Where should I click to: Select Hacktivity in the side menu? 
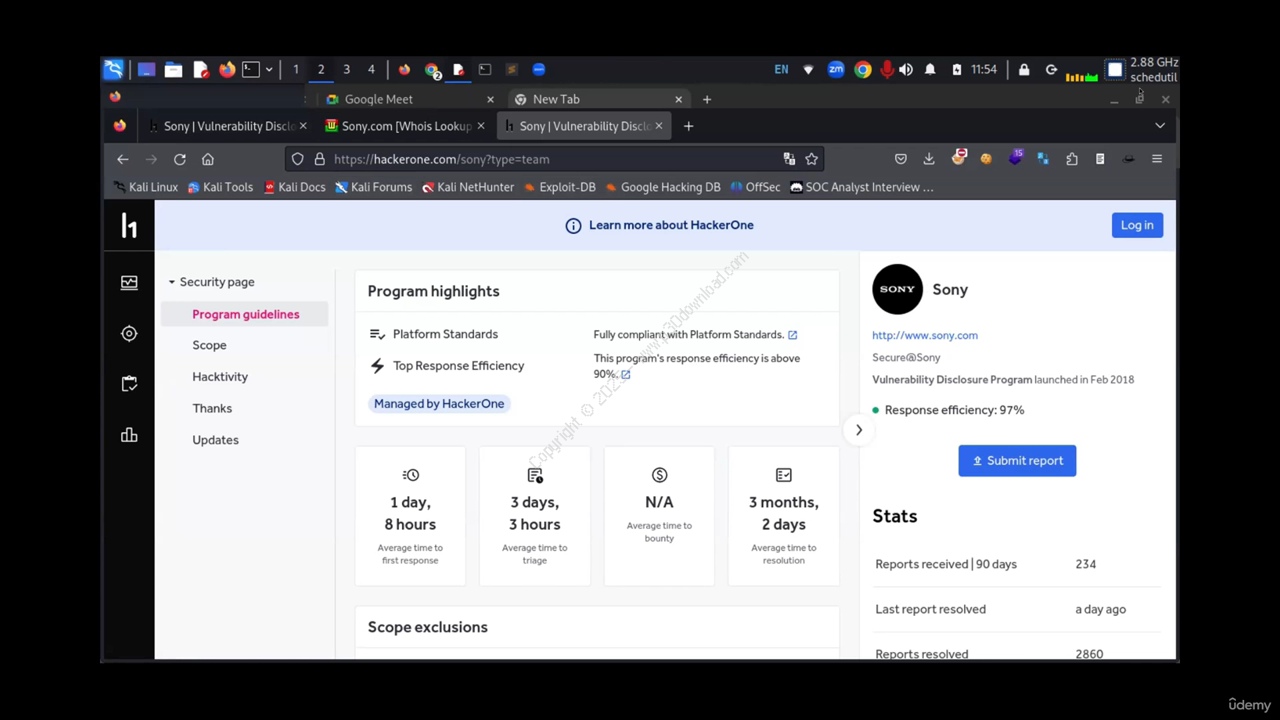coord(220,377)
